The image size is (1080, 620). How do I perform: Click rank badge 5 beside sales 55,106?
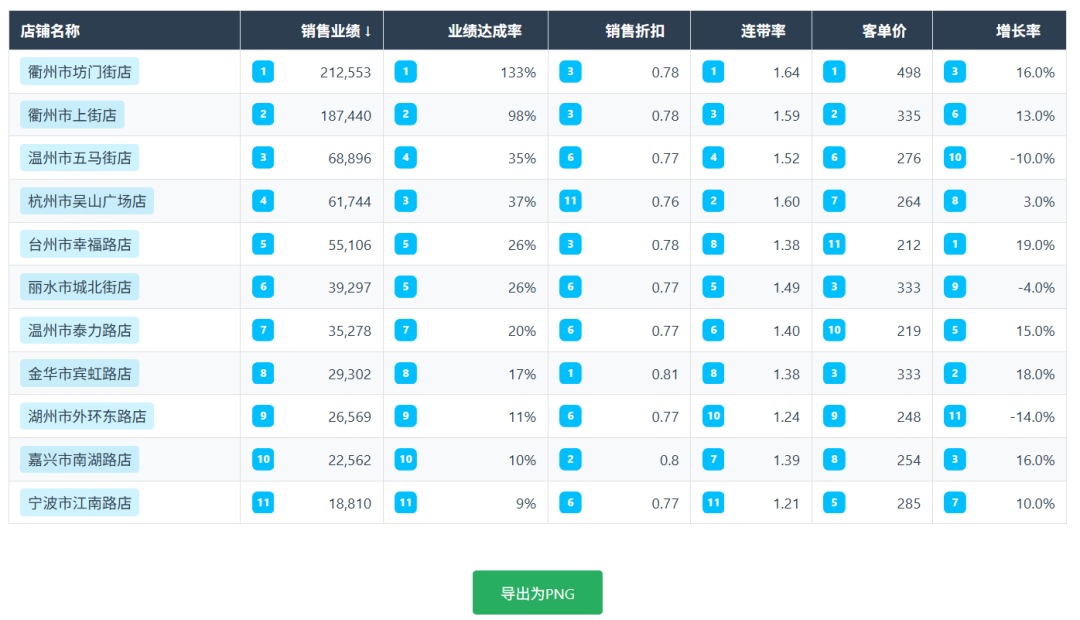(x=263, y=244)
